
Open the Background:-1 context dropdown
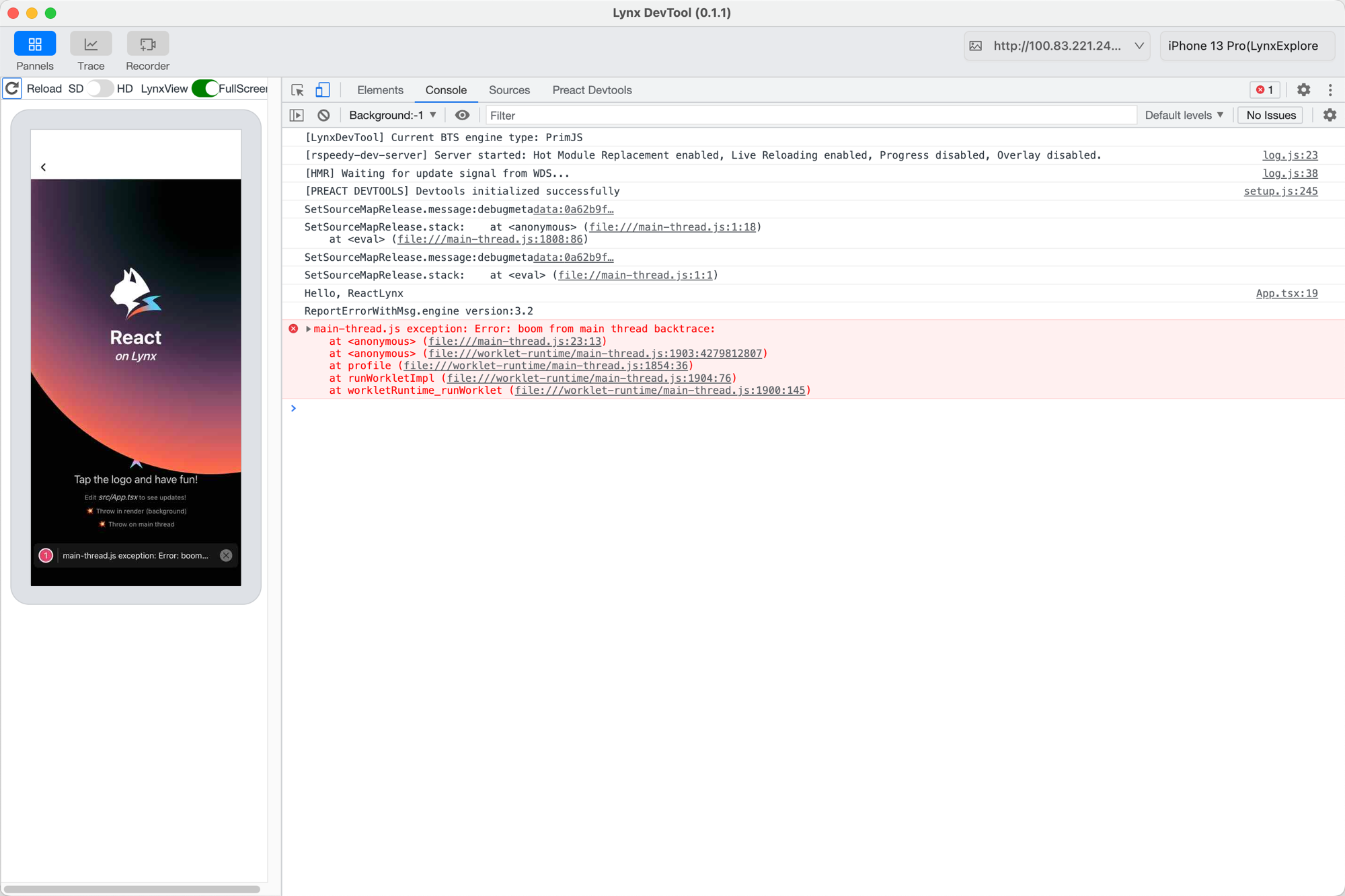pyautogui.click(x=393, y=116)
